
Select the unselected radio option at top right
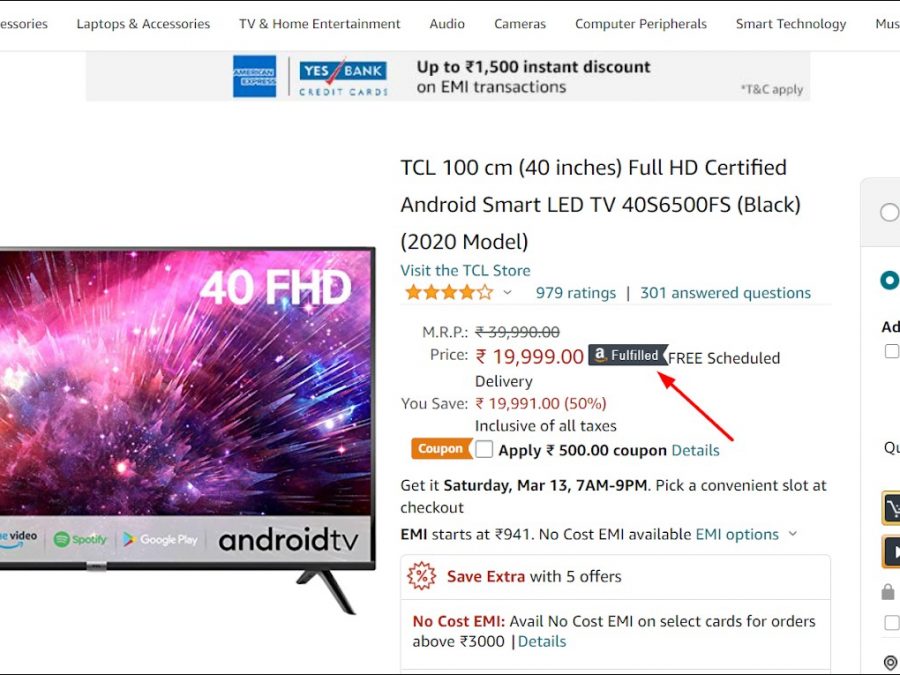pos(890,212)
